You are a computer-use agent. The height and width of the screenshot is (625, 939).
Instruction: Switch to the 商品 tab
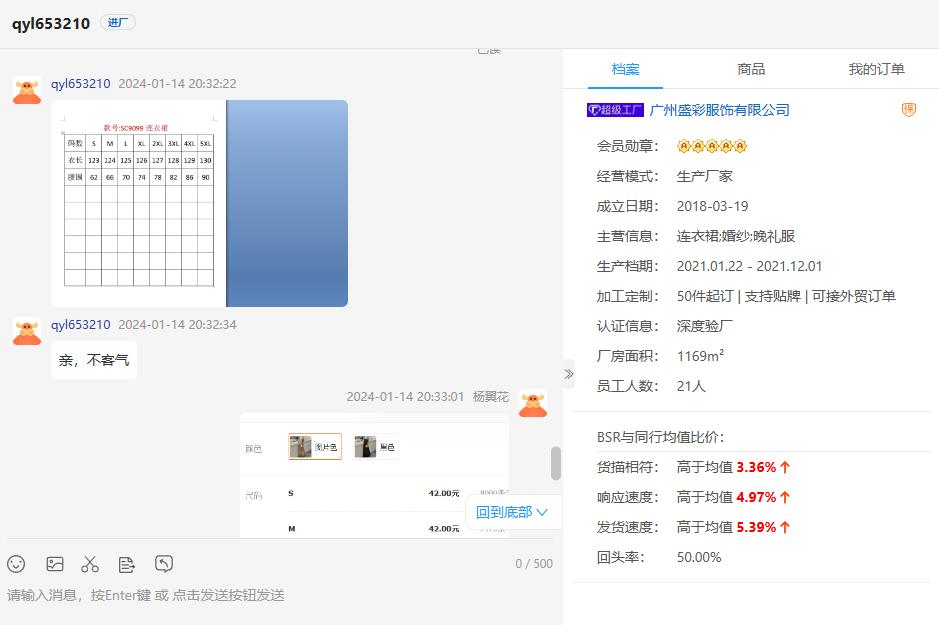point(751,69)
